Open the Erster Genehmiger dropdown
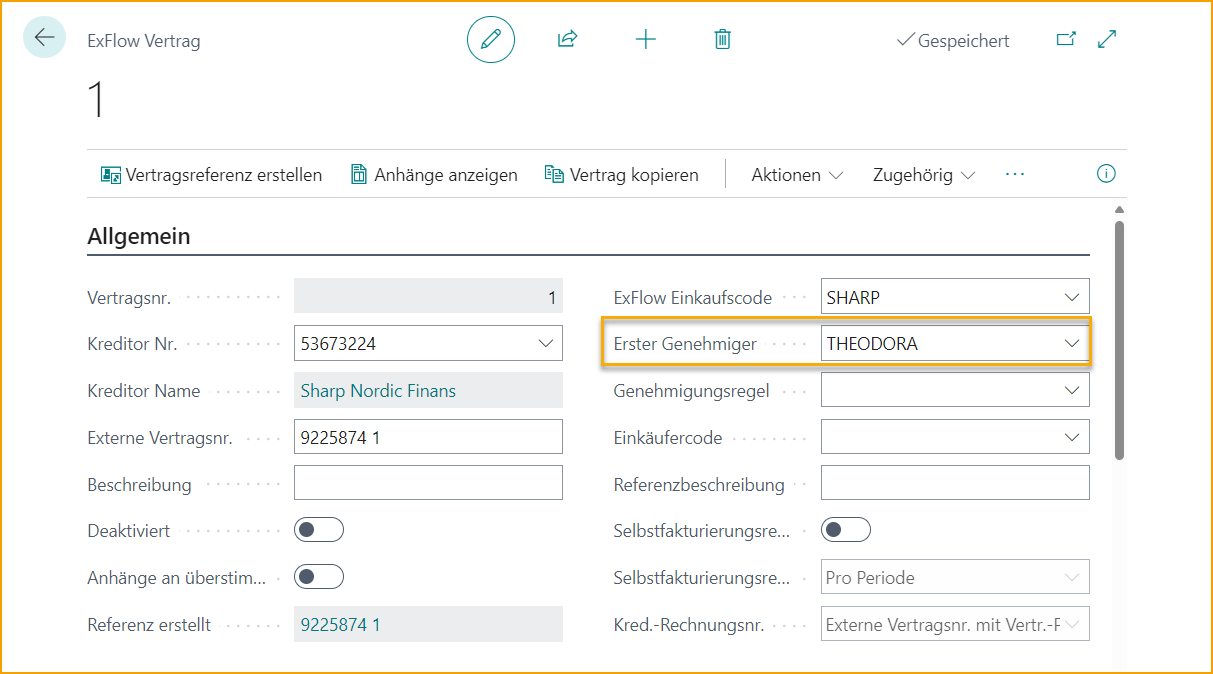 [x=1073, y=343]
